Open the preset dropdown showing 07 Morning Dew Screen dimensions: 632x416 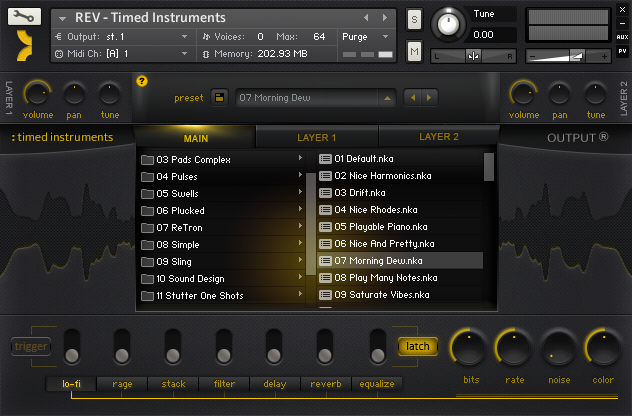[316, 98]
